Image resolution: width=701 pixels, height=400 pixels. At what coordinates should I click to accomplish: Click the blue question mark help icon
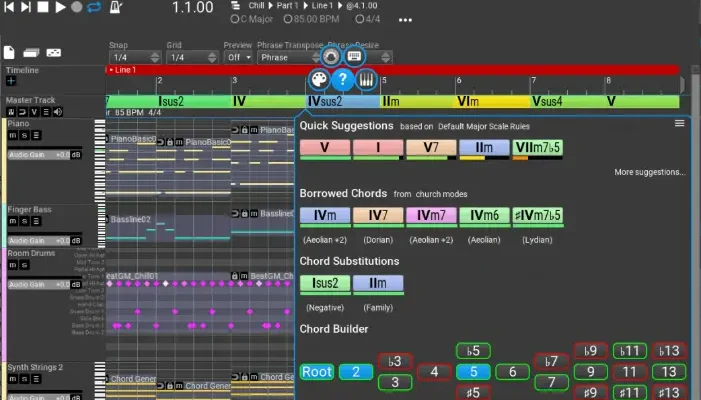(342, 80)
